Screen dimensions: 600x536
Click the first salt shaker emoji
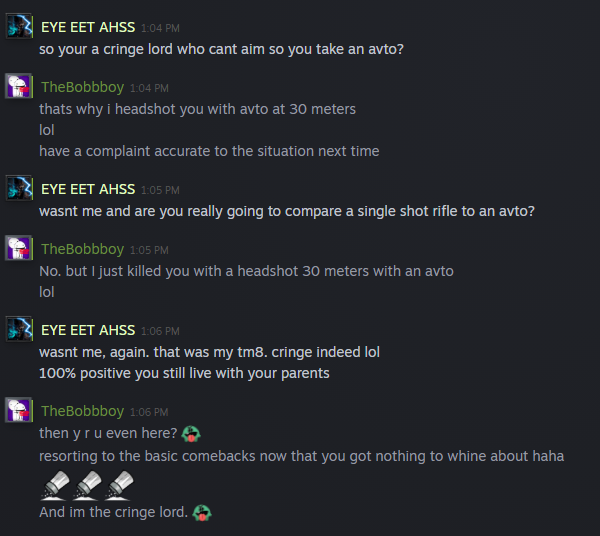click(55, 485)
